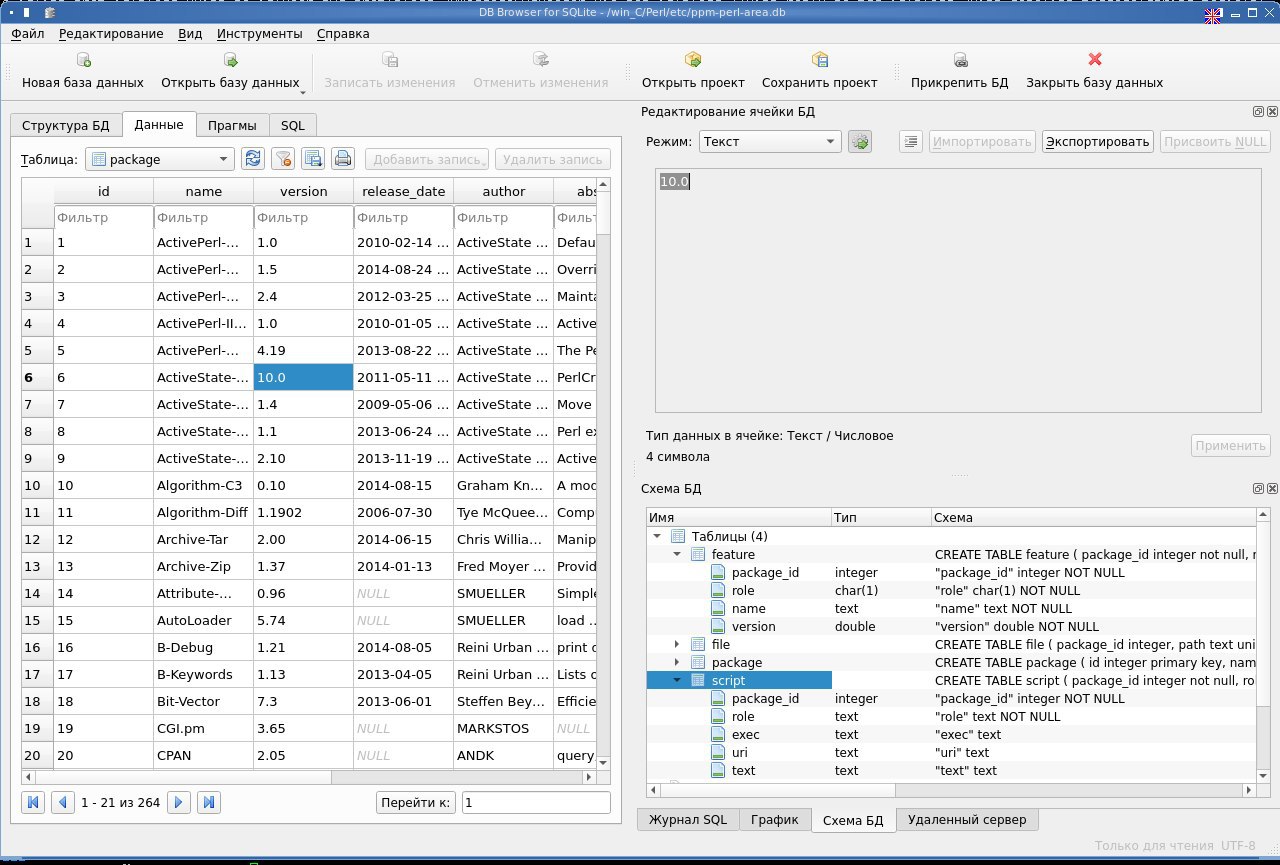Click the print table icon

point(343,158)
